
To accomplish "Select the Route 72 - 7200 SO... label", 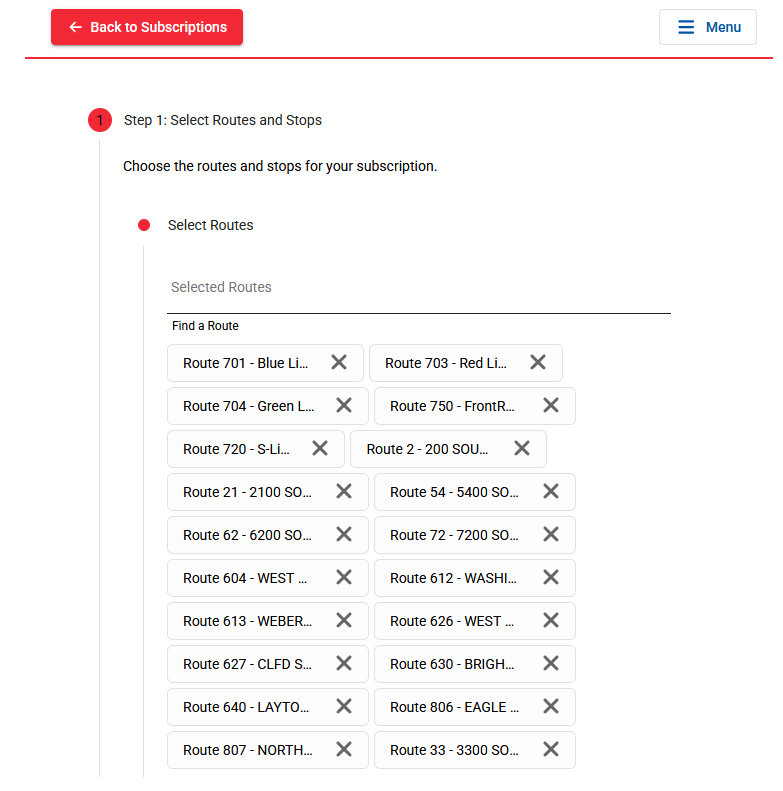I will click(455, 535).
